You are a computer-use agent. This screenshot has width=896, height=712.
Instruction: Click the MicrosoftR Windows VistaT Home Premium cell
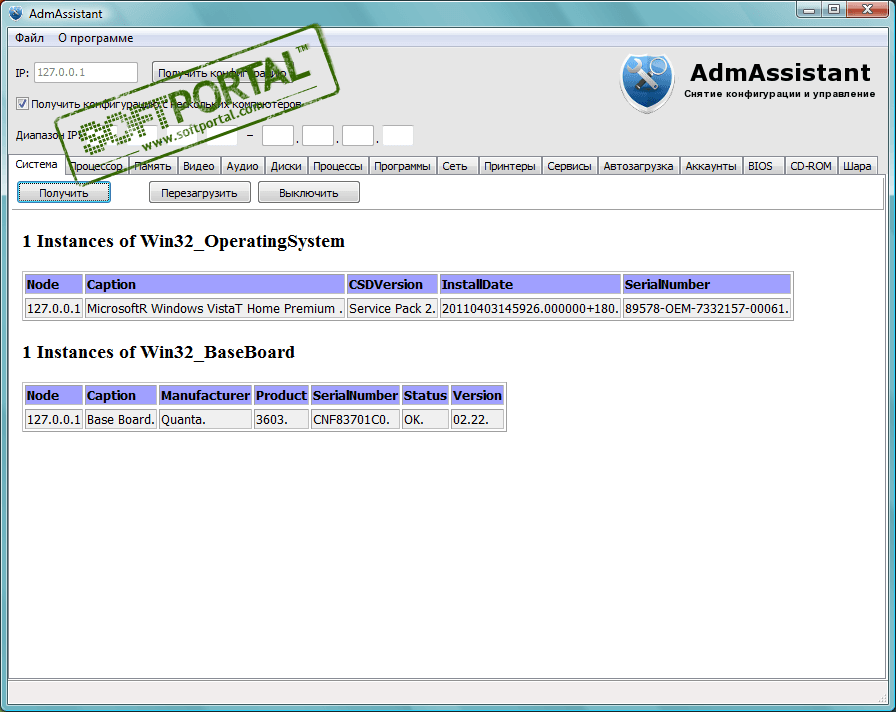click(214, 308)
